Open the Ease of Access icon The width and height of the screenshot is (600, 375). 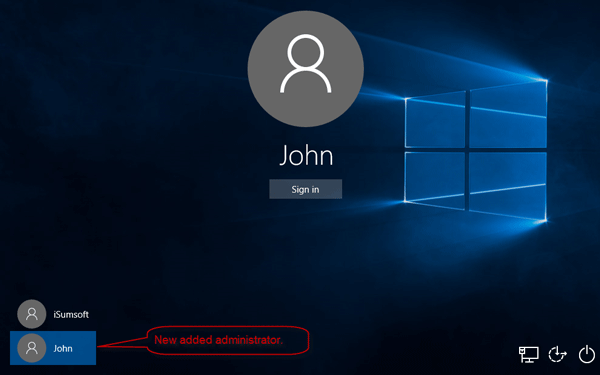click(x=557, y=354)
